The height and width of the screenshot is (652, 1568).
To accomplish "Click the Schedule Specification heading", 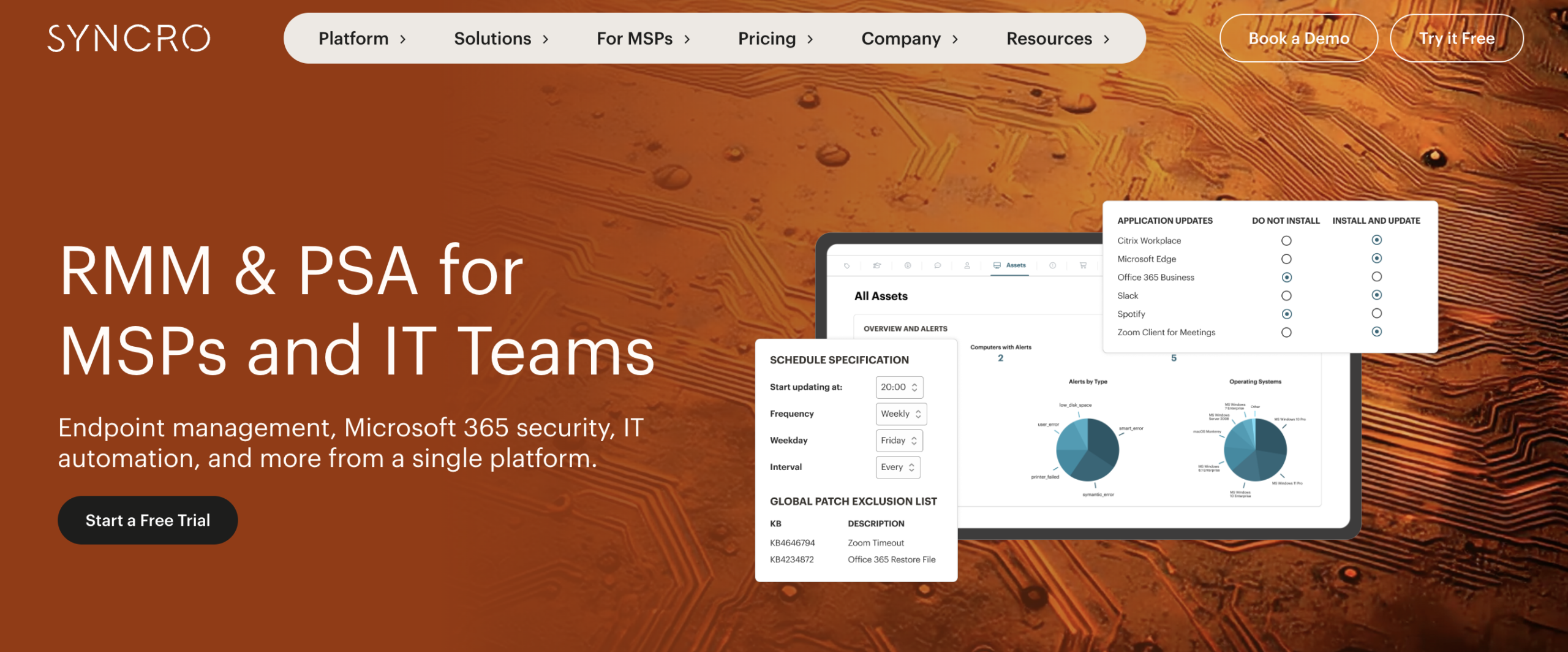I will tap(839, 360).
